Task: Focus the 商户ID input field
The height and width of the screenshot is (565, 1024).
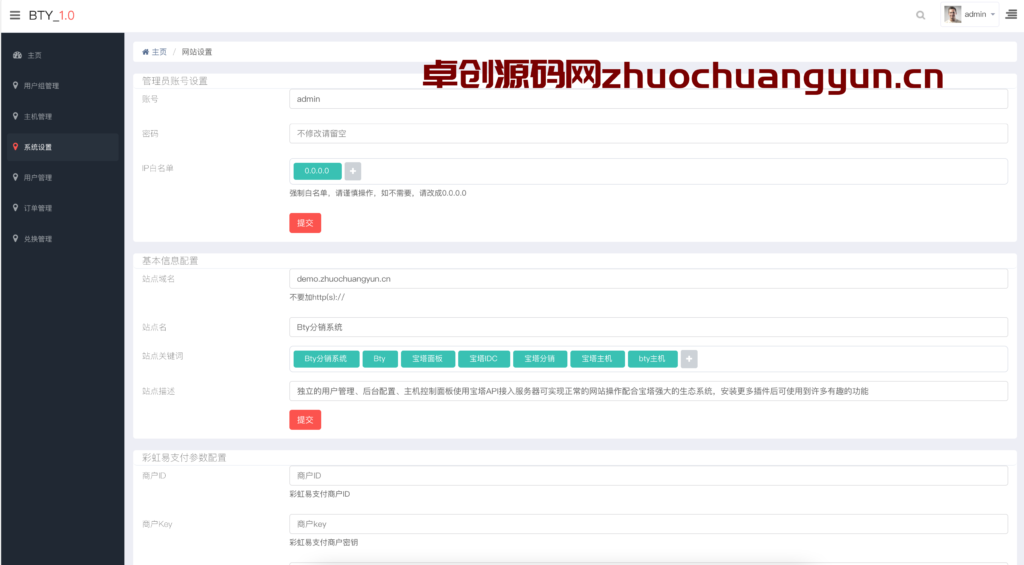Action: point(648,476)
